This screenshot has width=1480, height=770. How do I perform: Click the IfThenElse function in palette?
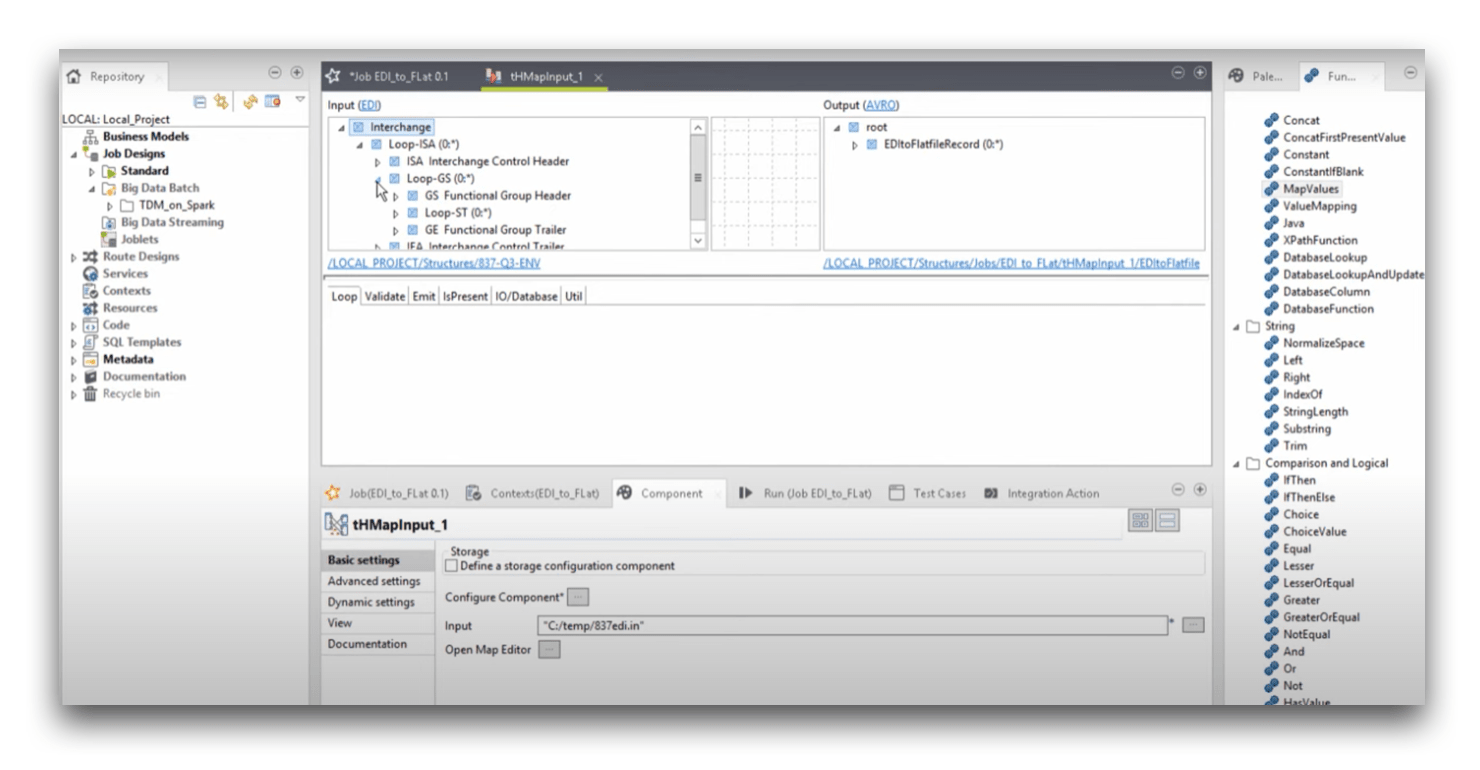pyautogui.click(x=1309, y=497)
